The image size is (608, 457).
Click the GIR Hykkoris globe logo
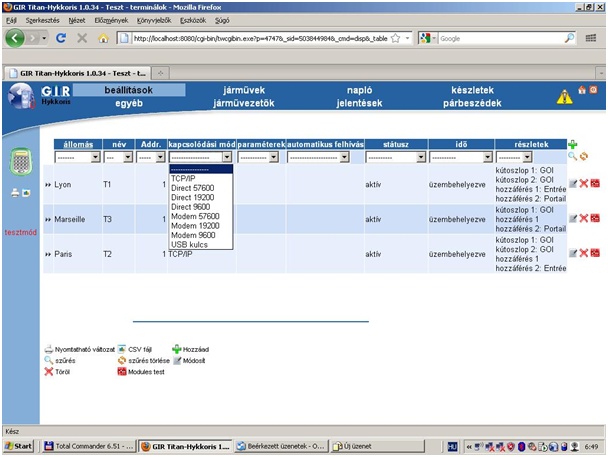(22, 96)
